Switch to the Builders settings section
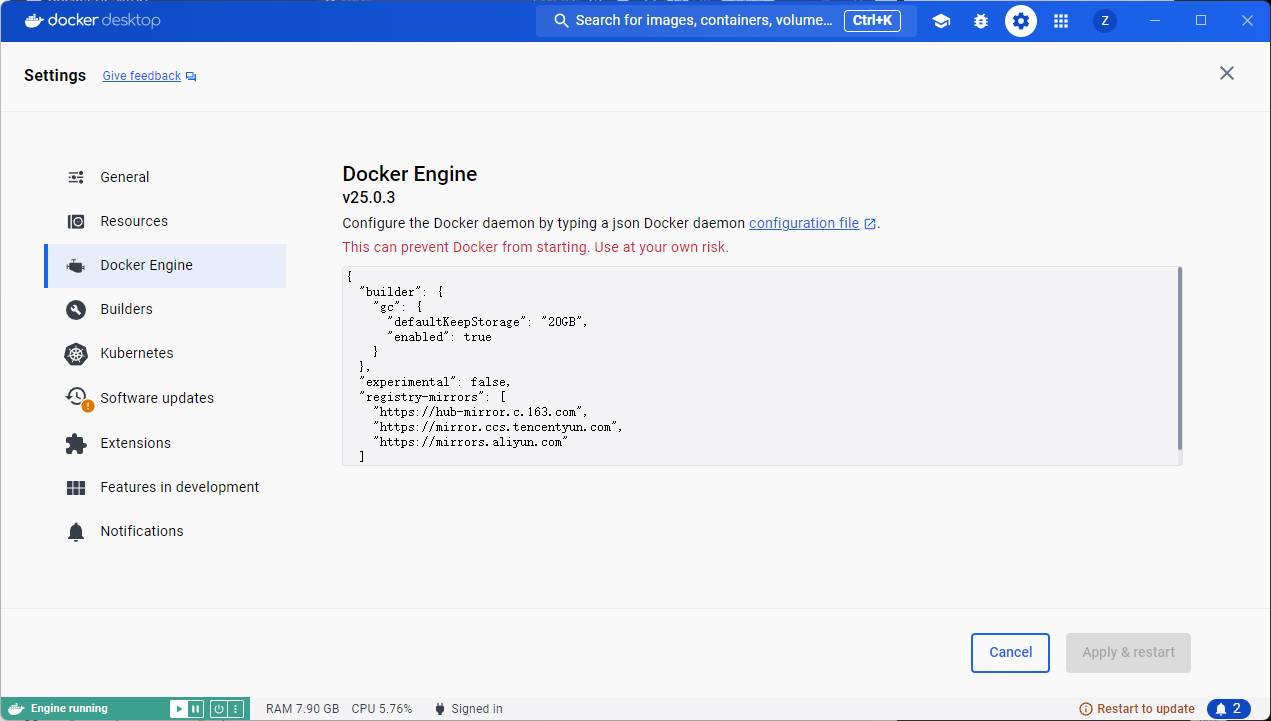The width and height of the screenshot is (1271, 721). 128,309
